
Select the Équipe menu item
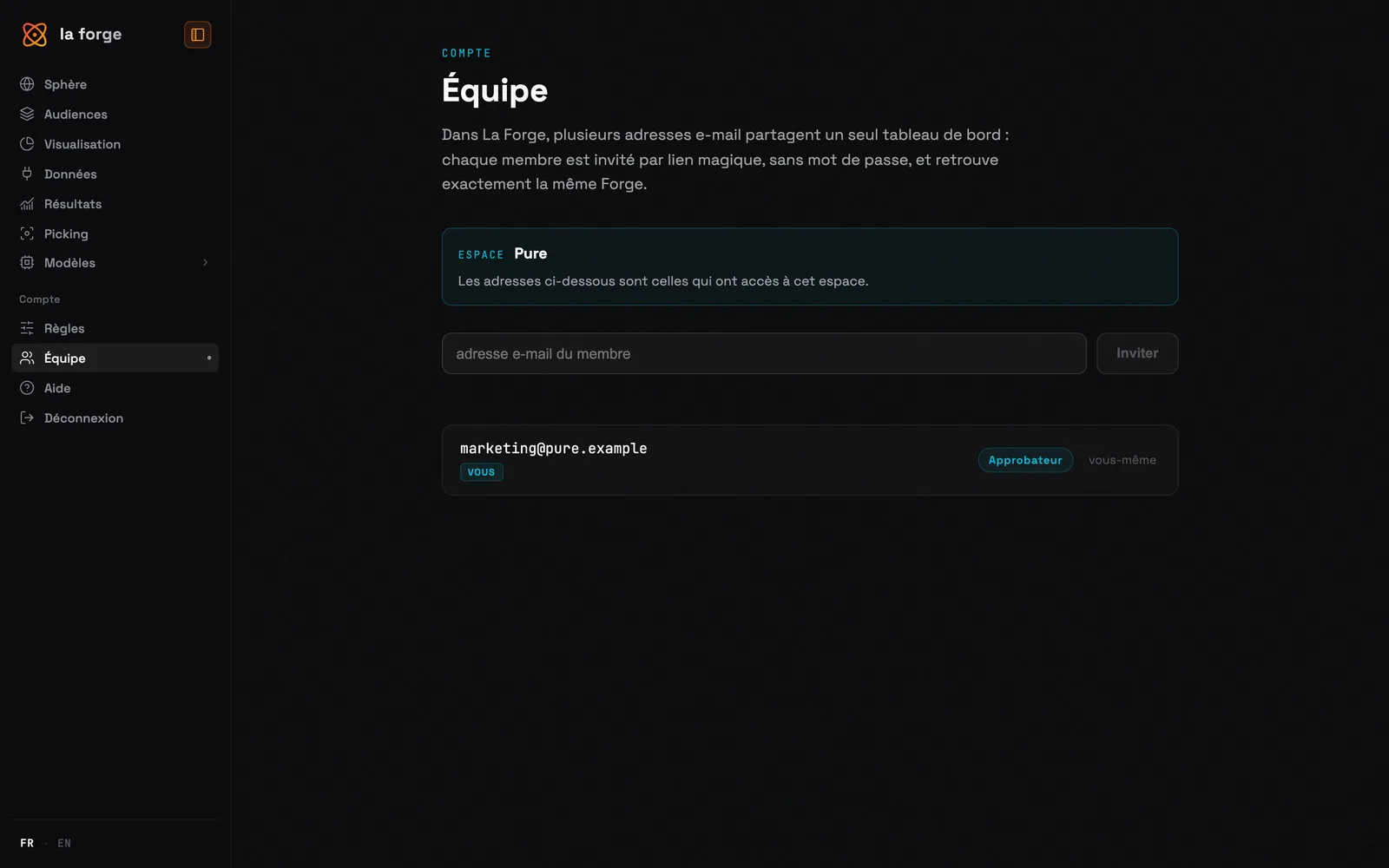115,358
